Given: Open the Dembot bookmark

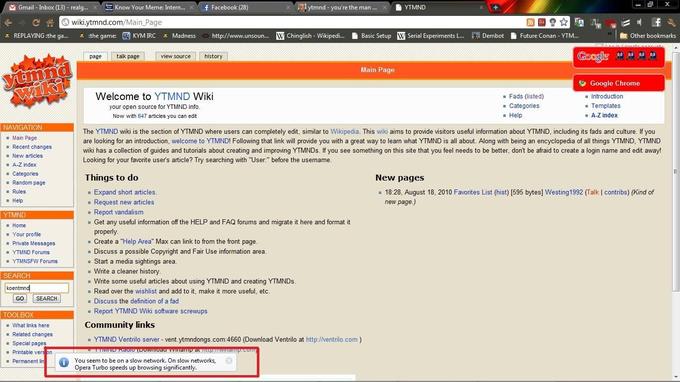Looking at the screenshot, I should click(x=488, y=36).
